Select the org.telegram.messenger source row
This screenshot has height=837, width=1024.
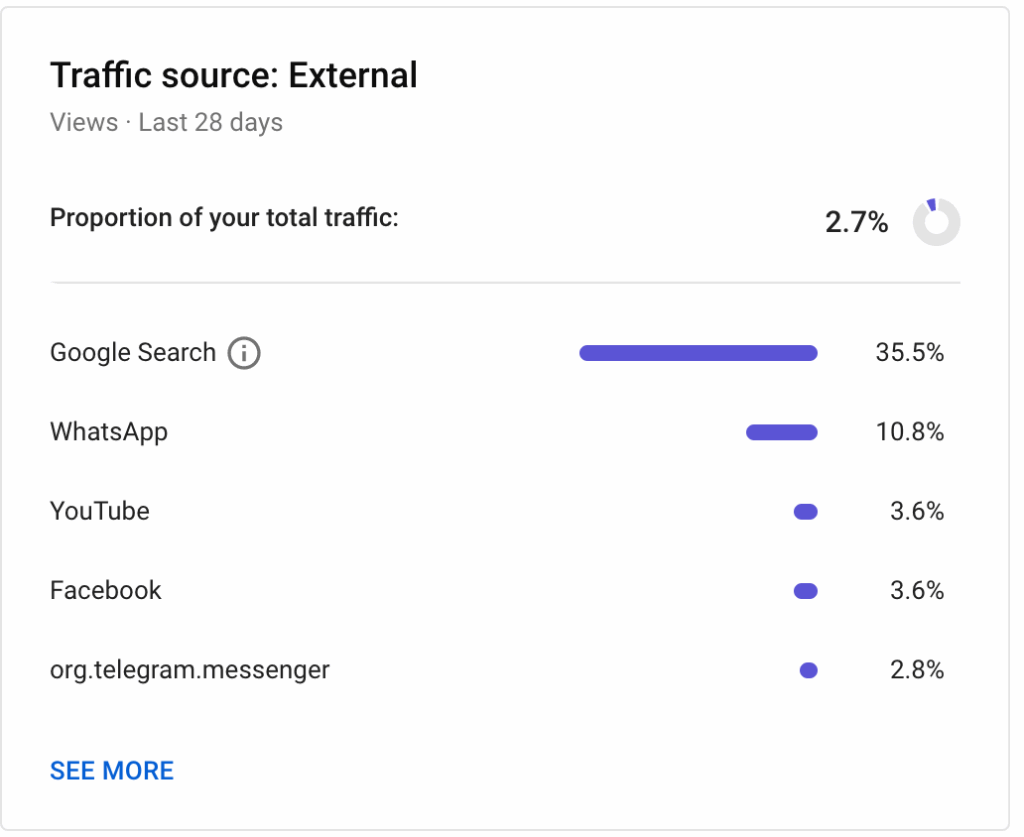point(498,671)
